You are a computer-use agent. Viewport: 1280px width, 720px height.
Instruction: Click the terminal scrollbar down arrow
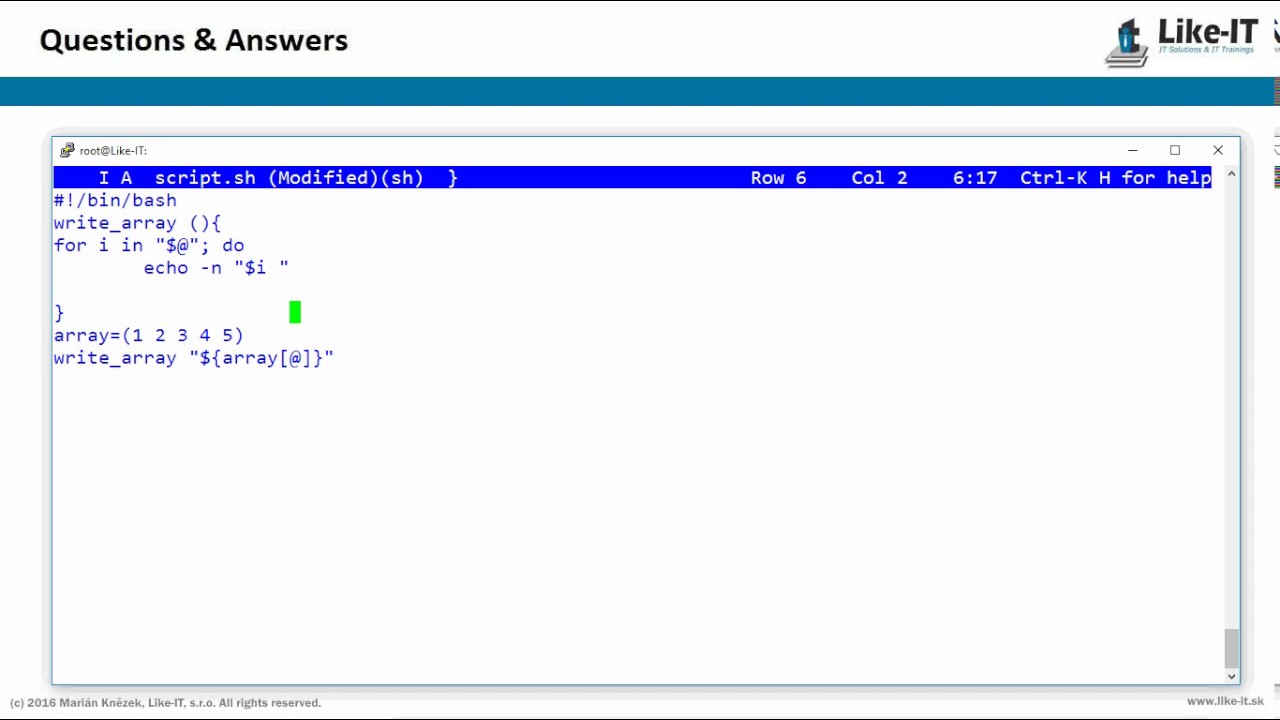point(1231,676)
